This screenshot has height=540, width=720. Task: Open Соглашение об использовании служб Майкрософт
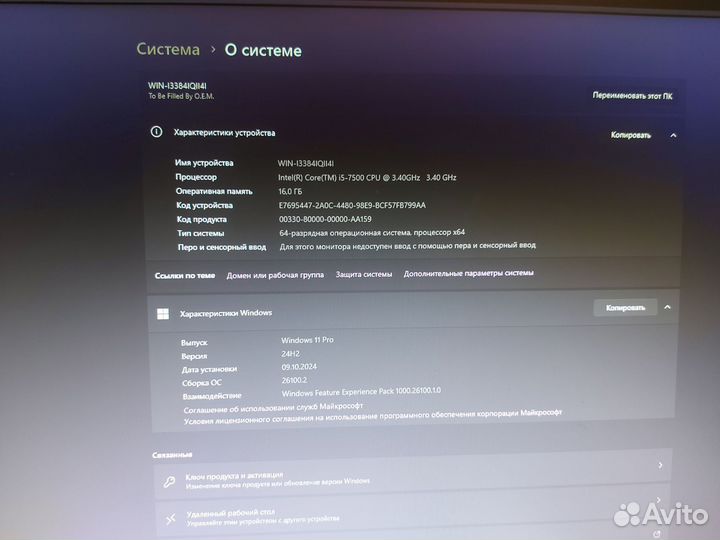pos(273,408)
